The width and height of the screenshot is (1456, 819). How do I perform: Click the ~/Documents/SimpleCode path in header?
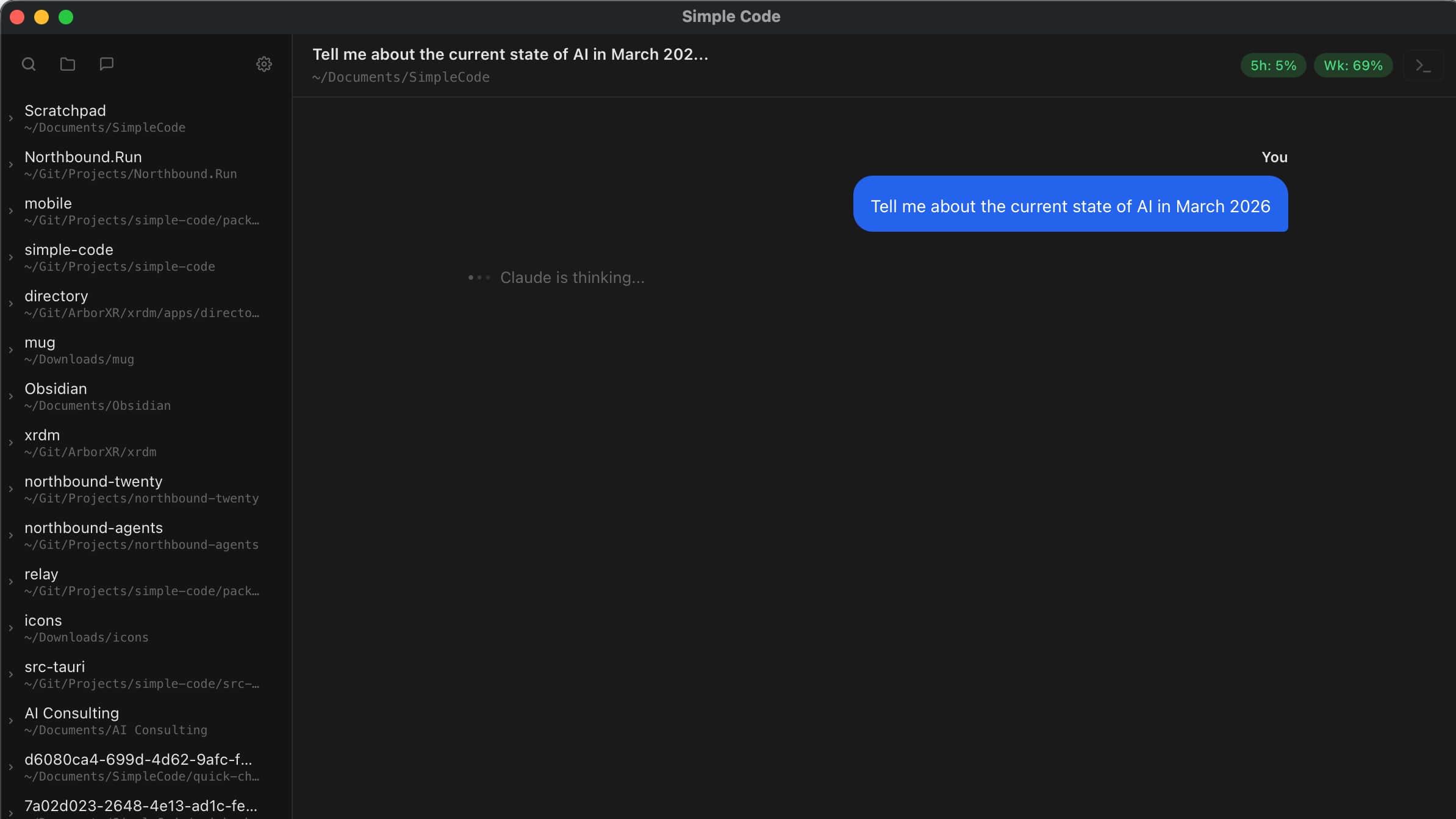click(401, 77)
